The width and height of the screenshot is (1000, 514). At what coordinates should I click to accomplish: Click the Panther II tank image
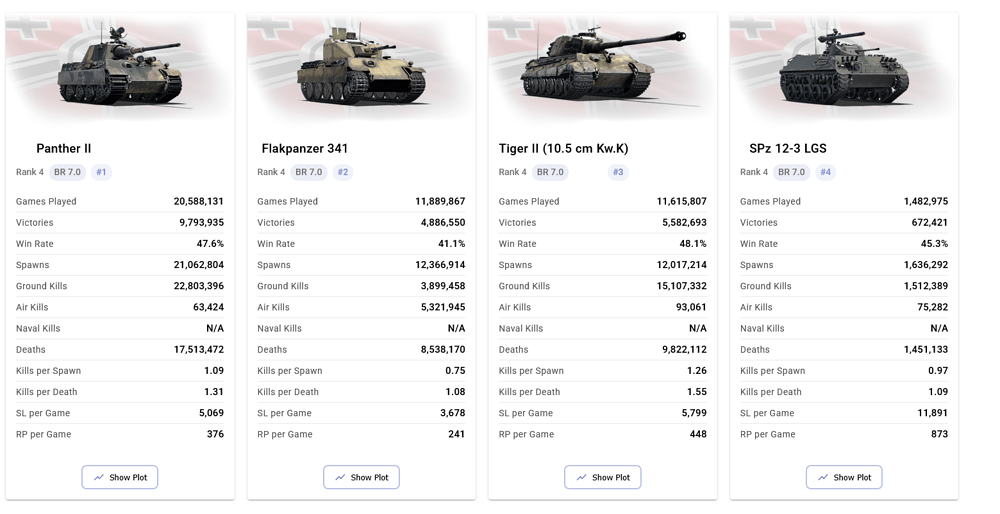point(120,68)
